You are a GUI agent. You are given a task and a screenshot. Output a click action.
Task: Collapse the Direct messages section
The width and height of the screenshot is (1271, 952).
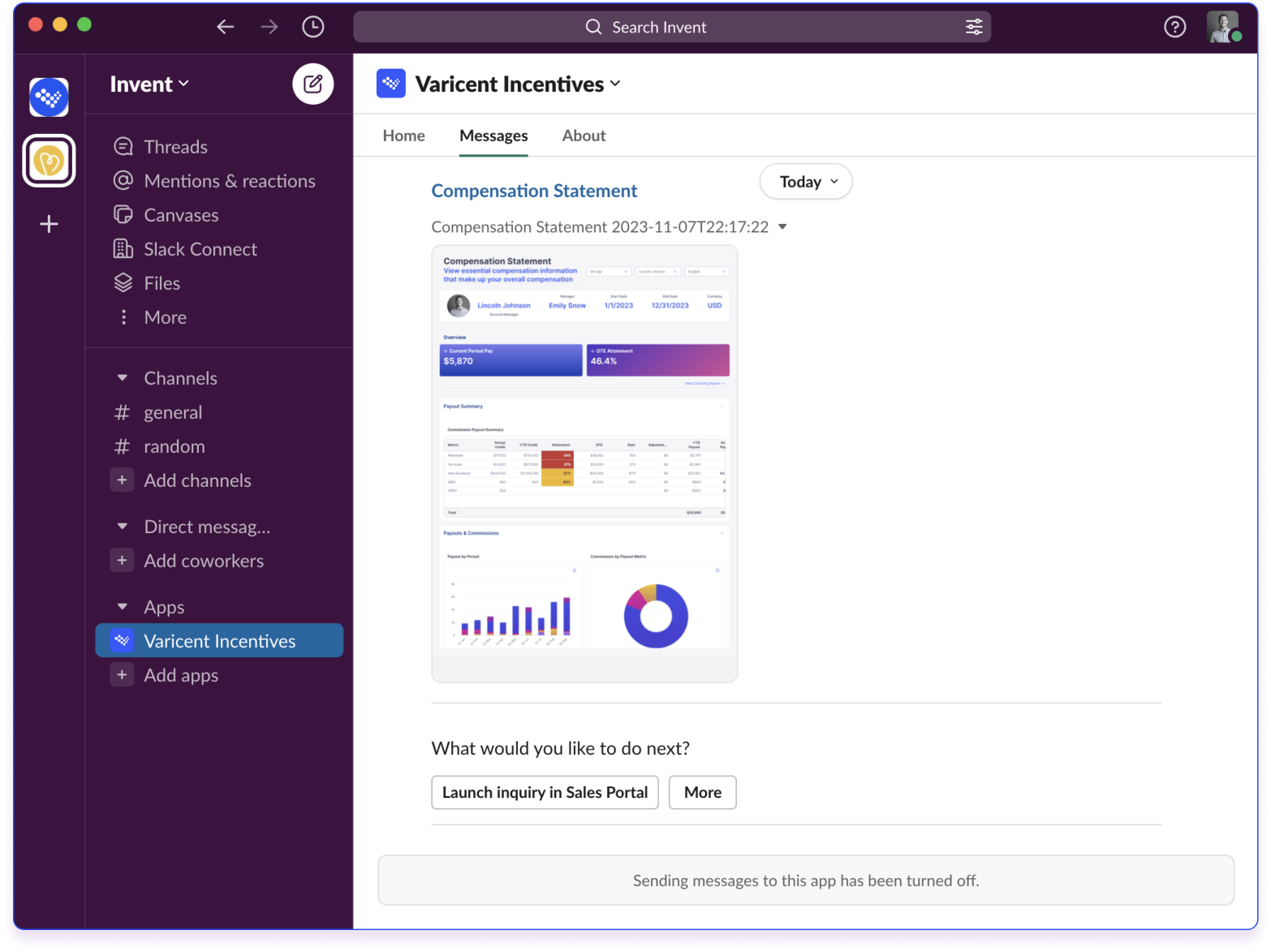pos(123,527)
